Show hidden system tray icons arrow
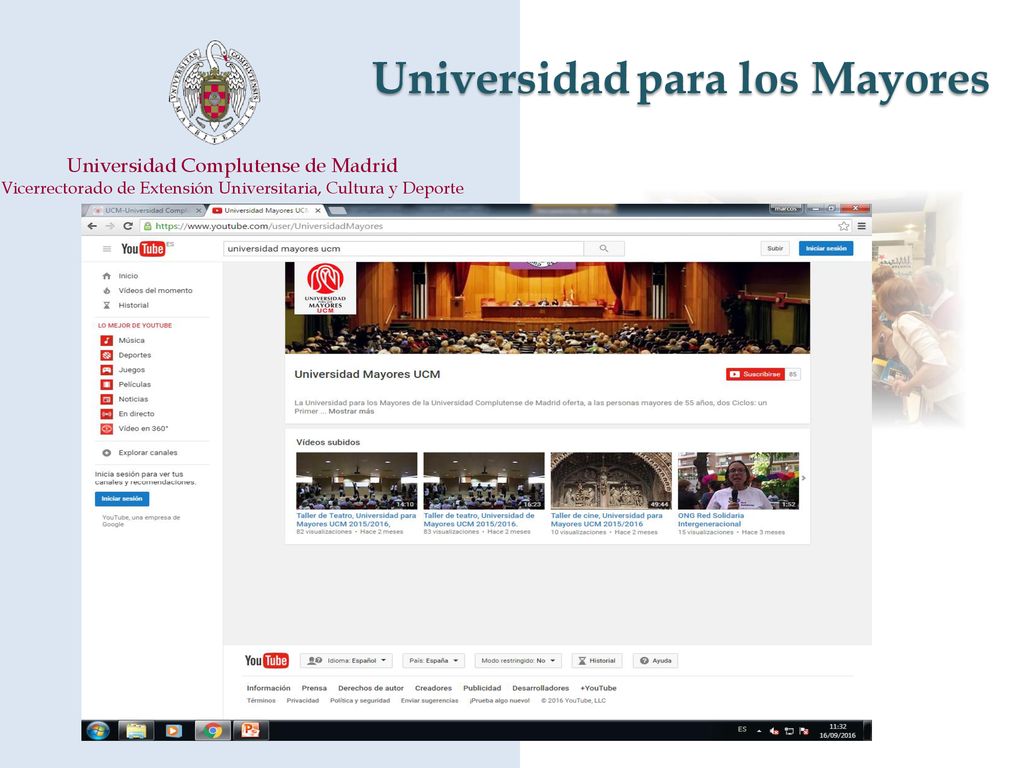The height and width of the screenshot is (768, 1024). (x=759, y=731)
